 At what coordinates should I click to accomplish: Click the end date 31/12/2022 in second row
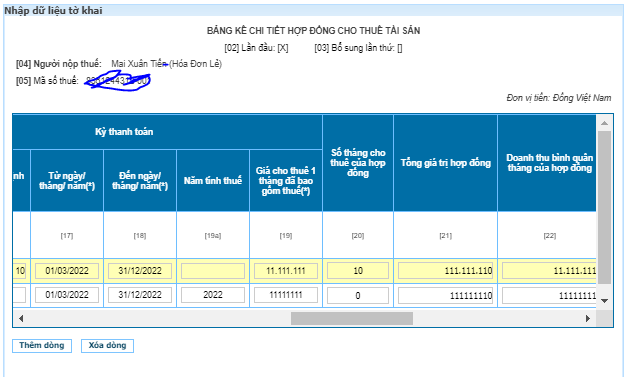point(140,295)
